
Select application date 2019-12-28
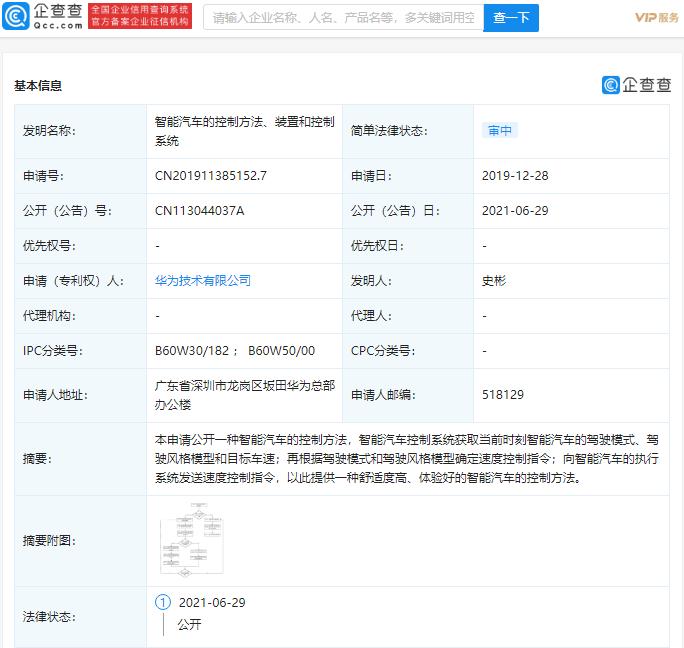tap(515, 176)
